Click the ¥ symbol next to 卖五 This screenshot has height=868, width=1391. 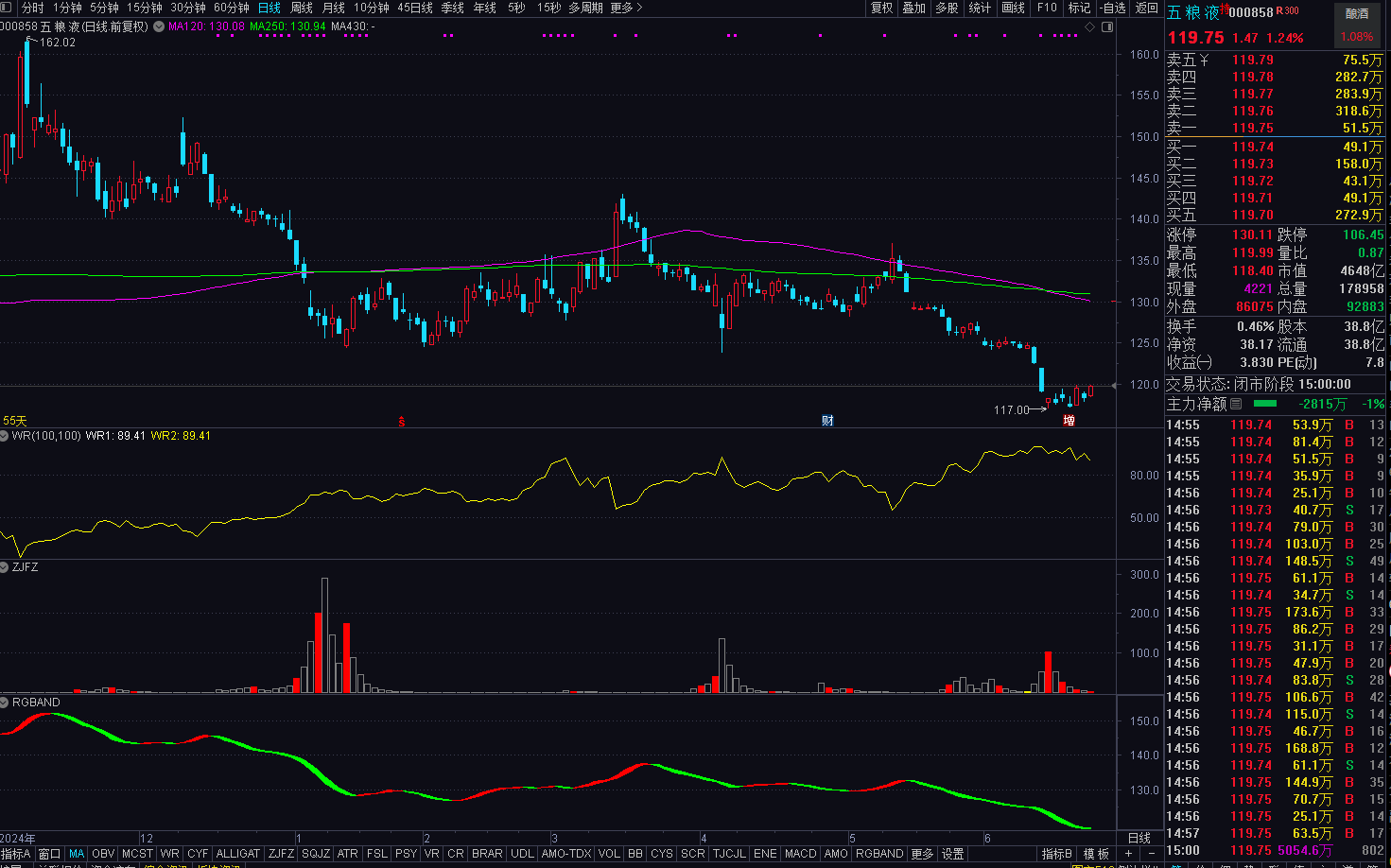point(1204,60)
